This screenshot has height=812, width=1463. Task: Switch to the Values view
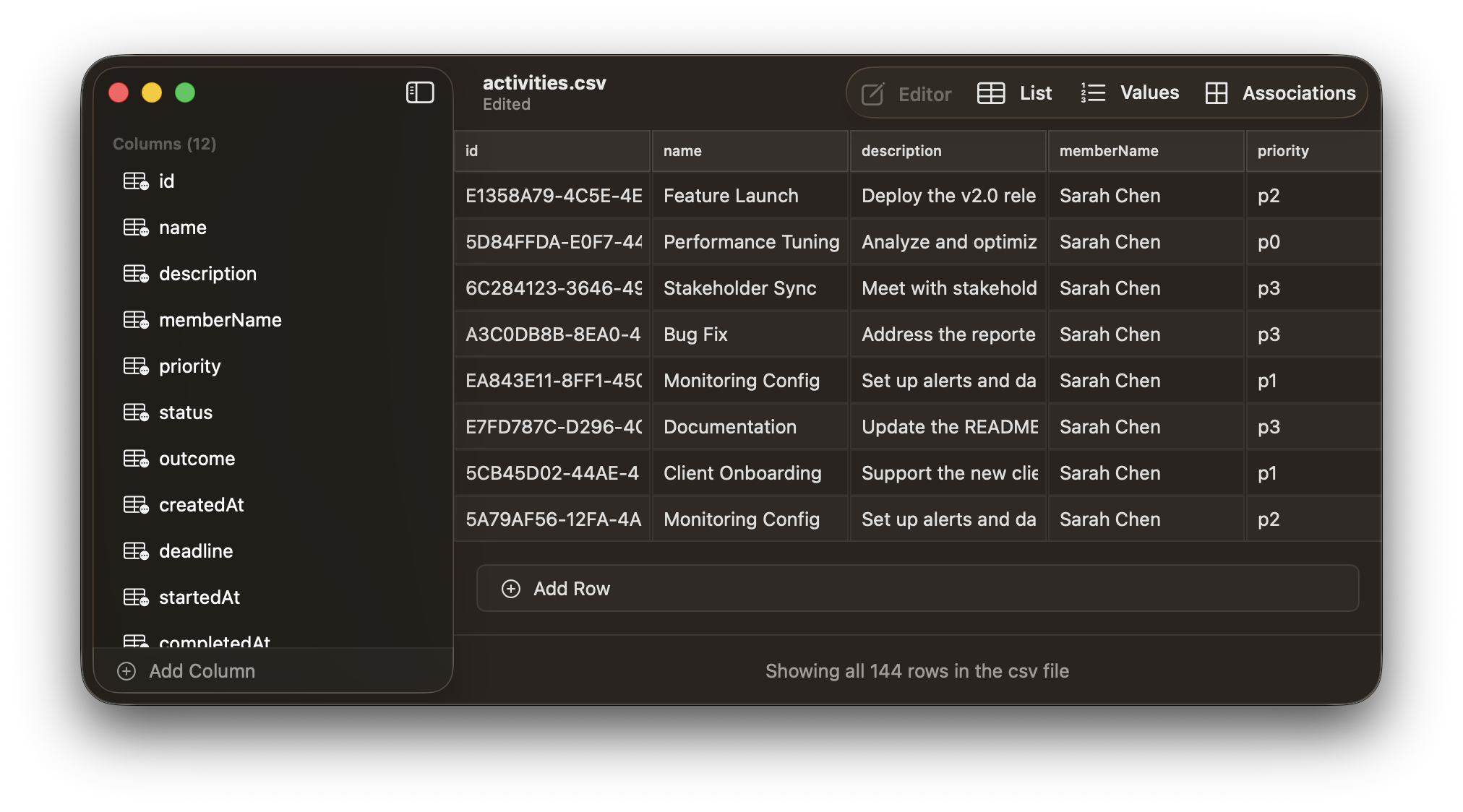pos(1129,92)
